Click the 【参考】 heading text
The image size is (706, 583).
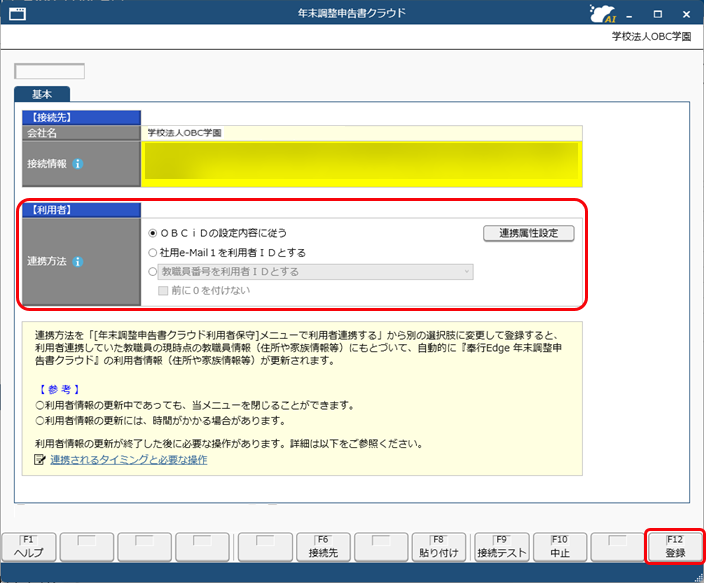59,389
